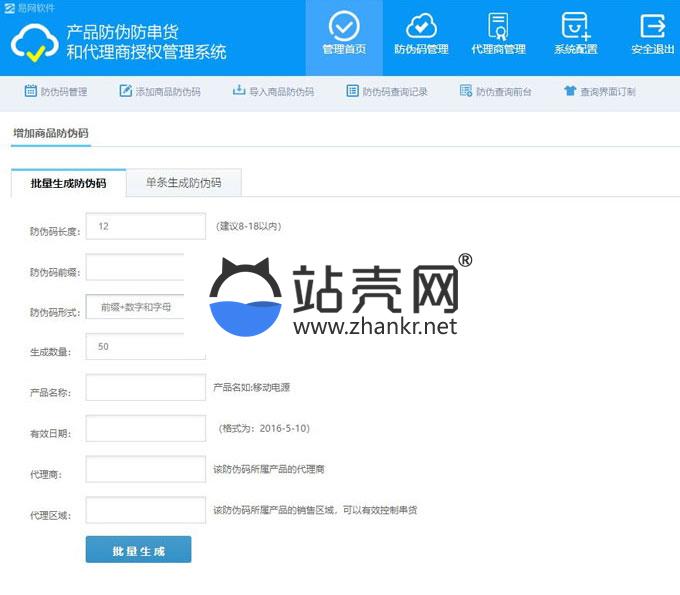
Task: Click the 管理首页 checkmark icon
Action: click(344, 26)
